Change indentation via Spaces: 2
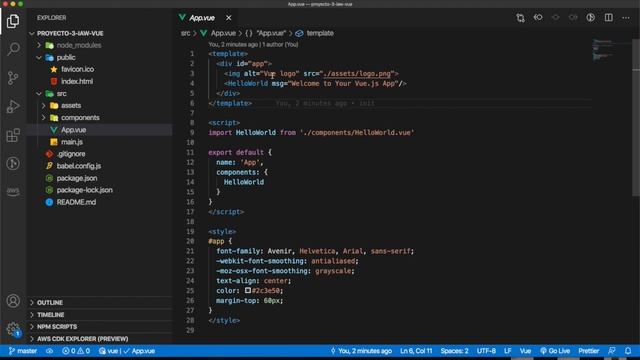Viewport: 640px width, 360px height. click(454, 351)
